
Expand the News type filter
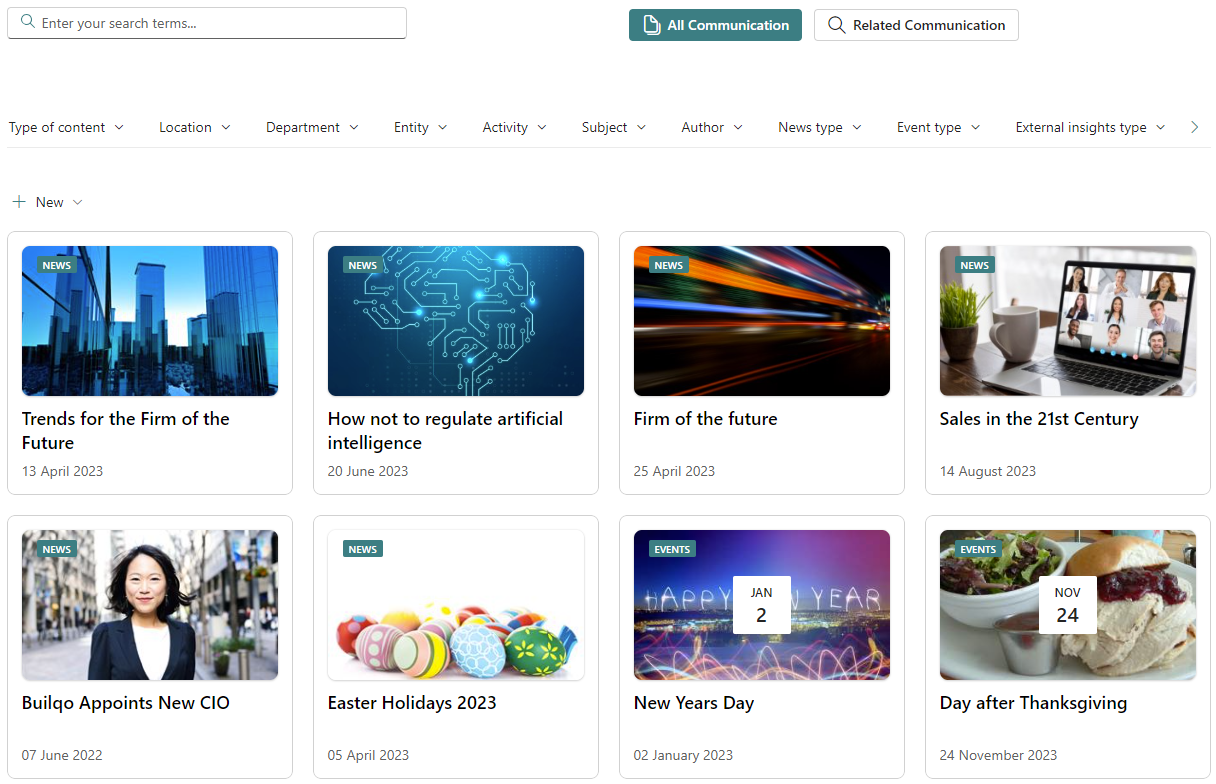click(x=820, y=127)
